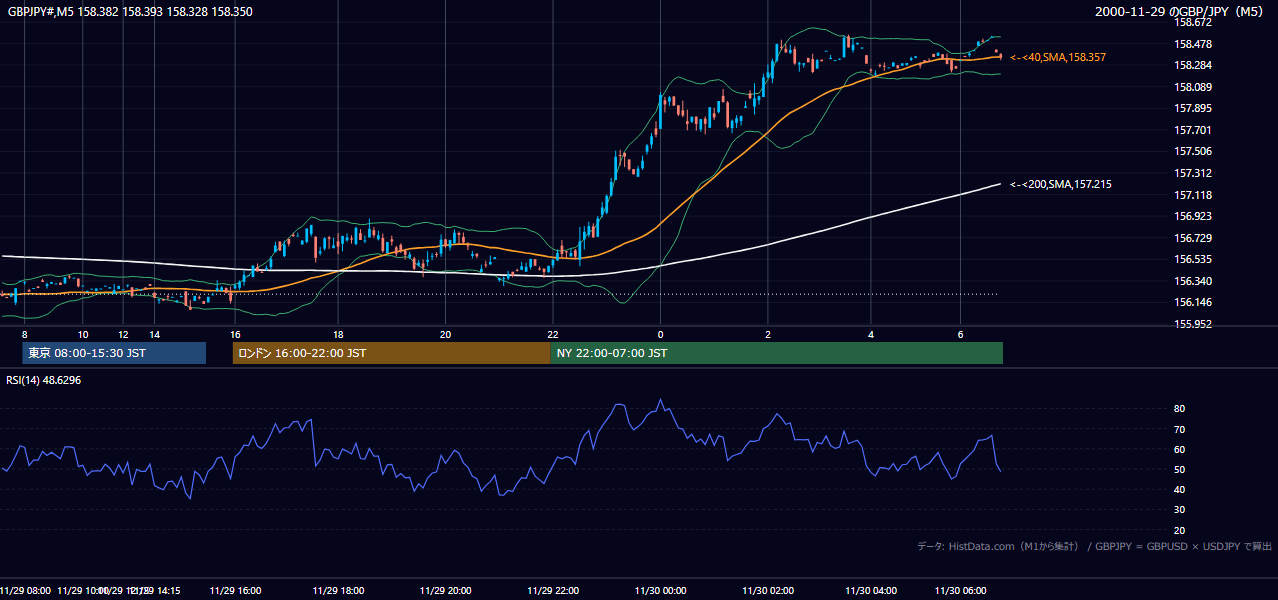Click the 40 SMA label 158.357
1278x600 pixels.
click(x=1057, y=58)
